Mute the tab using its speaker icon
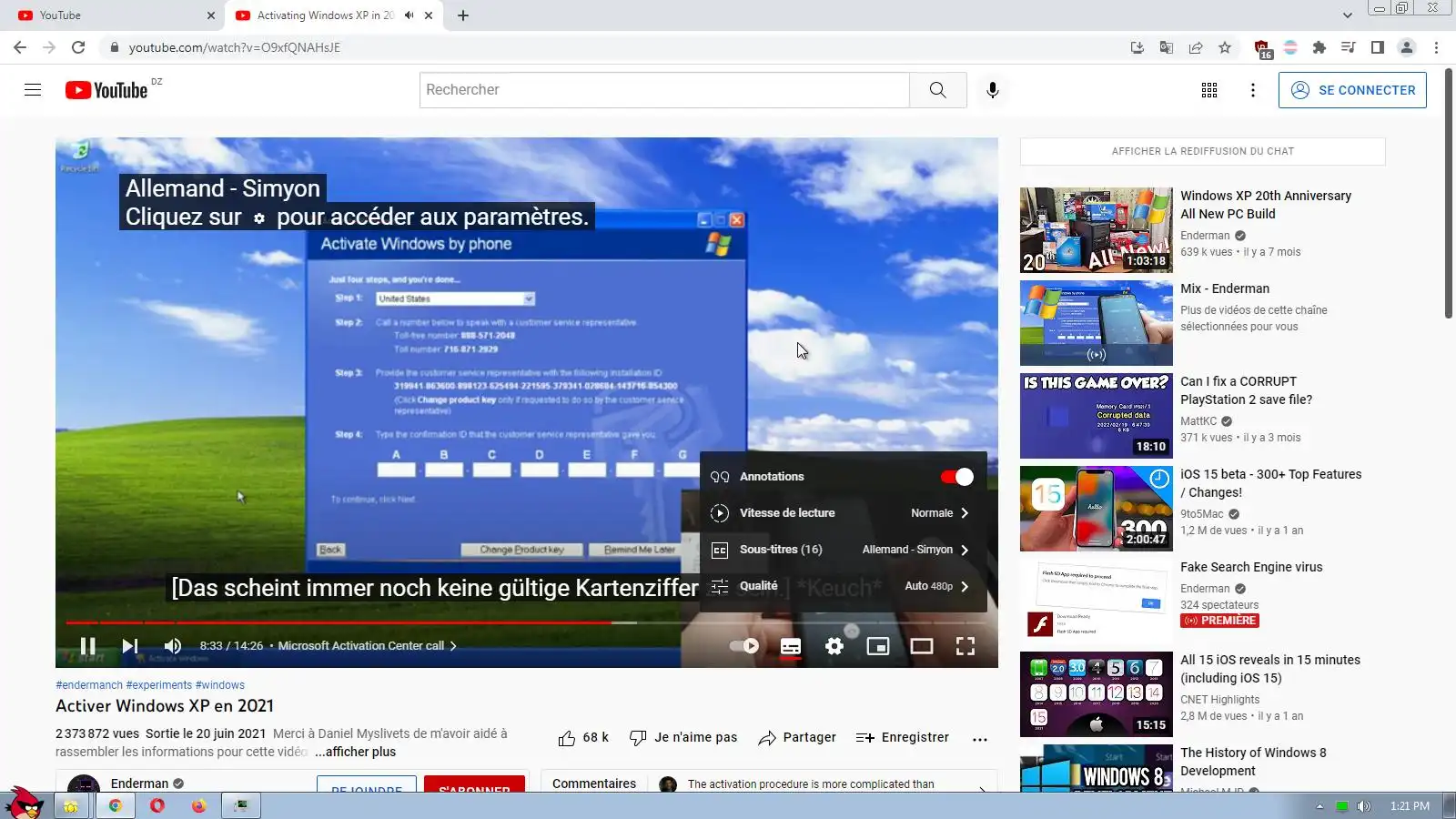This screenshot has width=1456, height=819. (x=409, y=15)
